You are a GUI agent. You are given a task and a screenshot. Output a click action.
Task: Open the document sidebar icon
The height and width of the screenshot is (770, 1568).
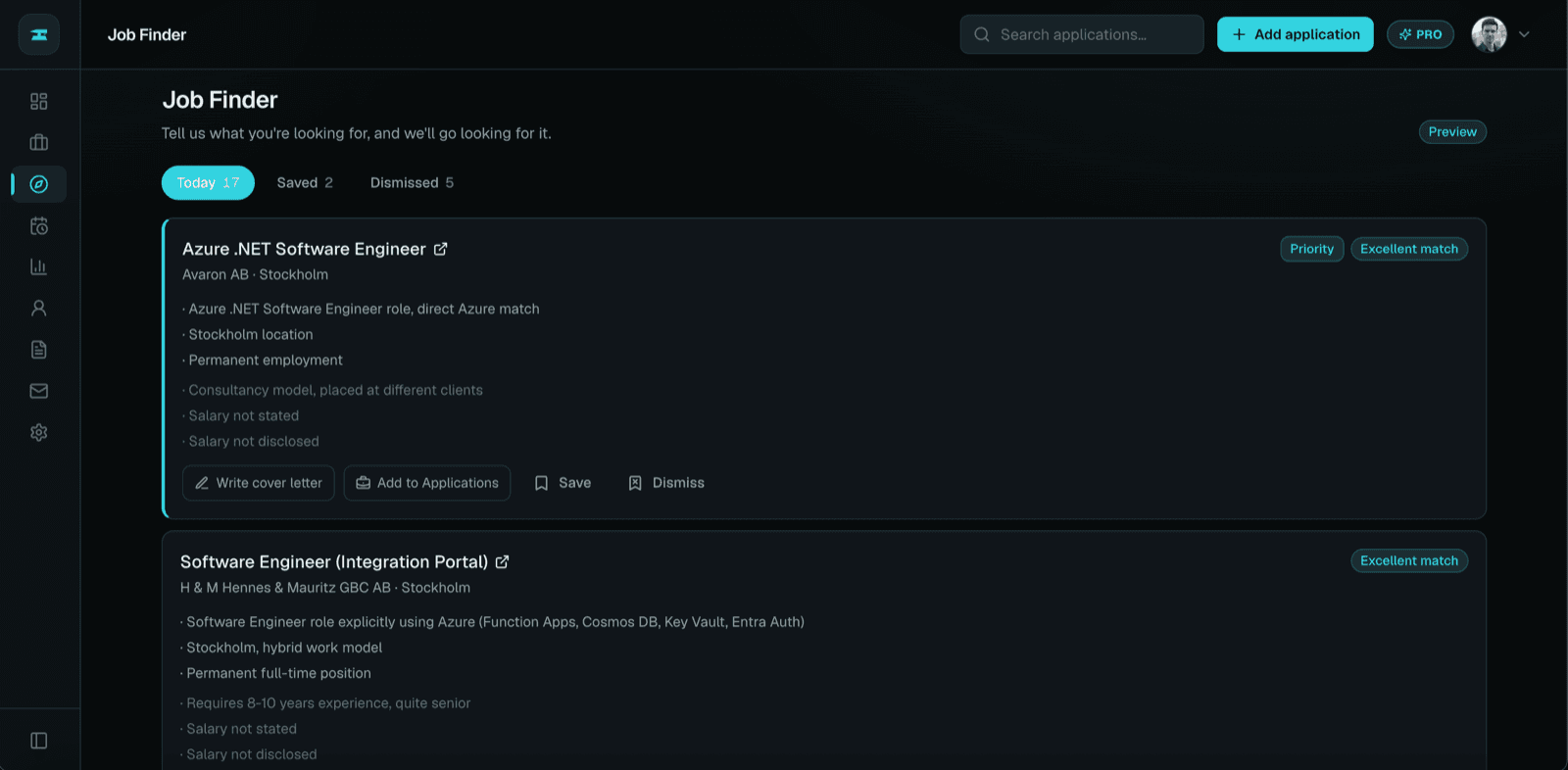(x=39, y=350)
